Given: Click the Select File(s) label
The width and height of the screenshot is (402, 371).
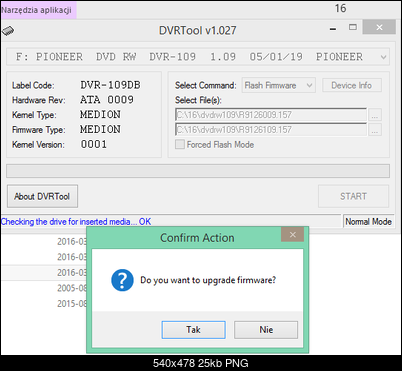Looking at the screenshot, I should [198, 100].
